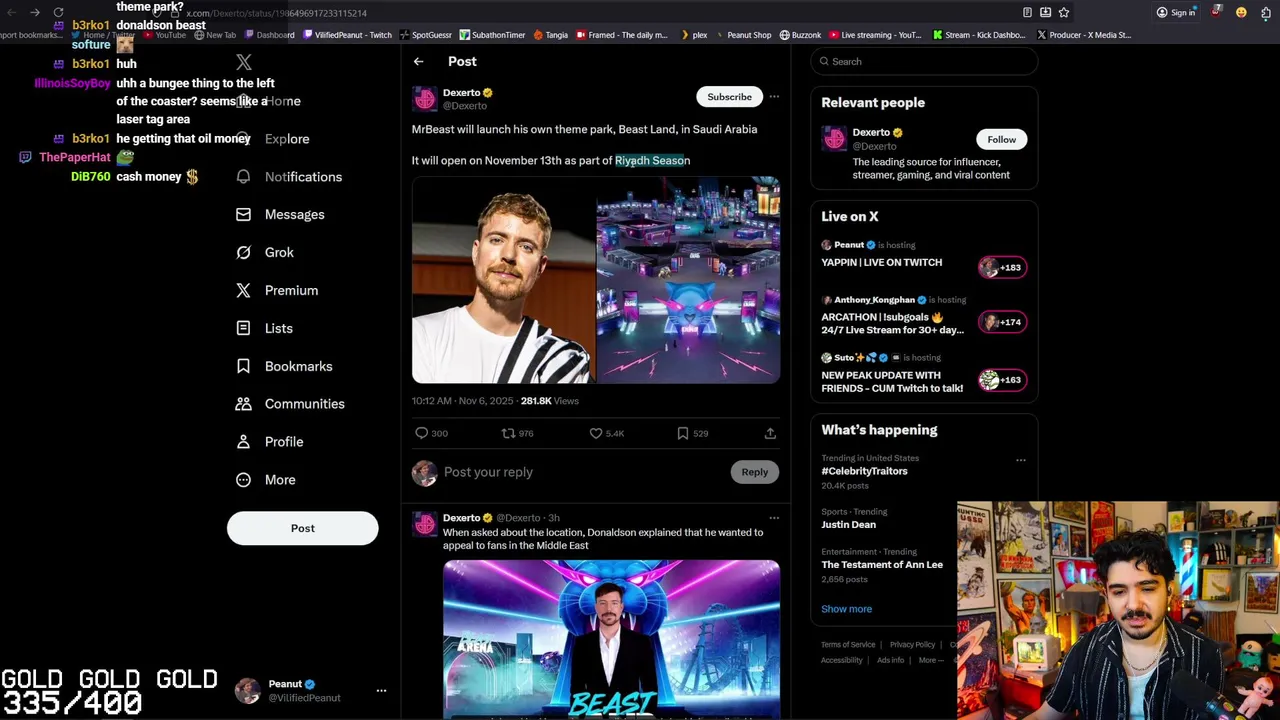Image resolution: width=1280 pixels, height=720 pixels.
Task: Open VilifiedPeanut - Twitch bookmark
Action: click(347, 35)
